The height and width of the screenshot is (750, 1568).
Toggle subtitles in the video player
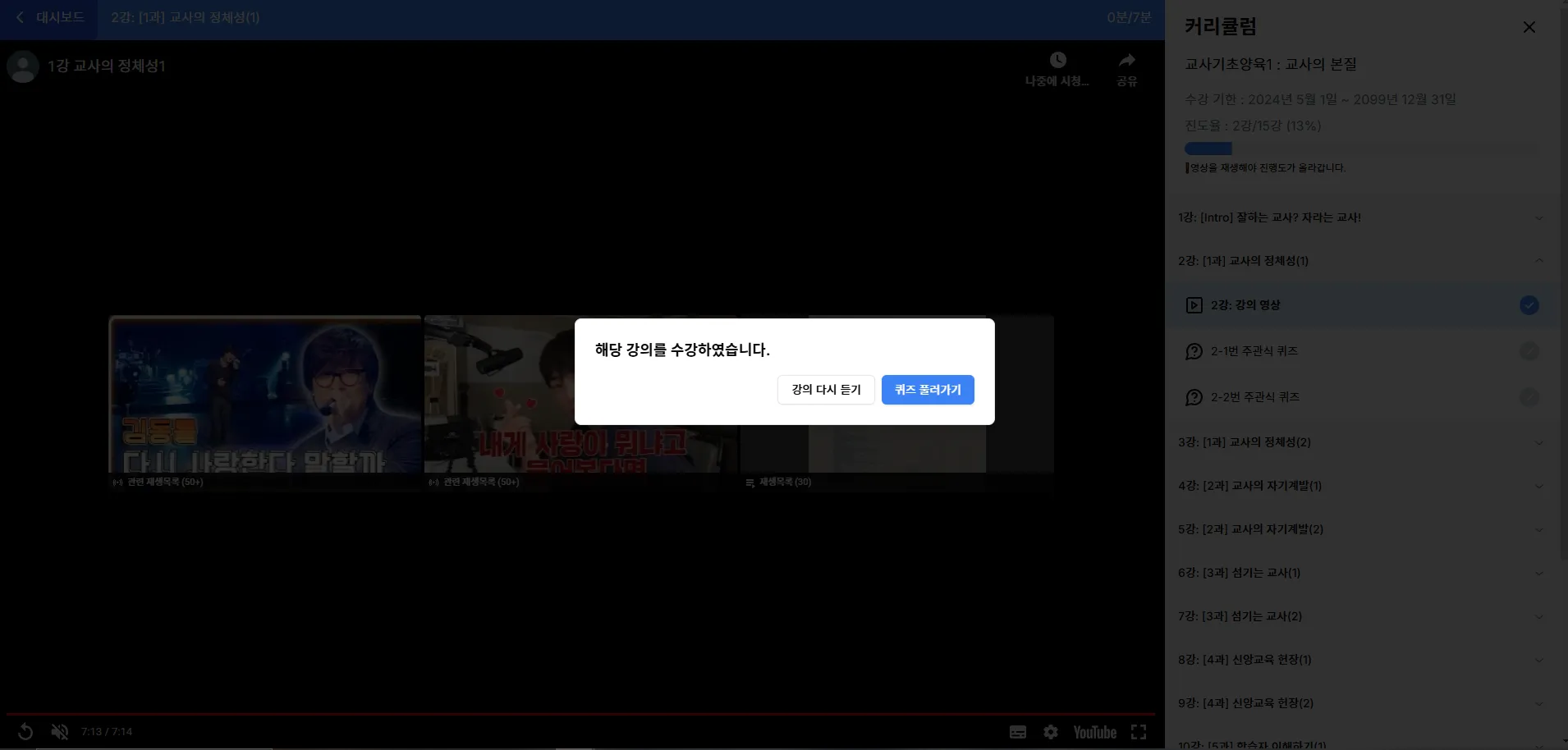[1018, 732]
